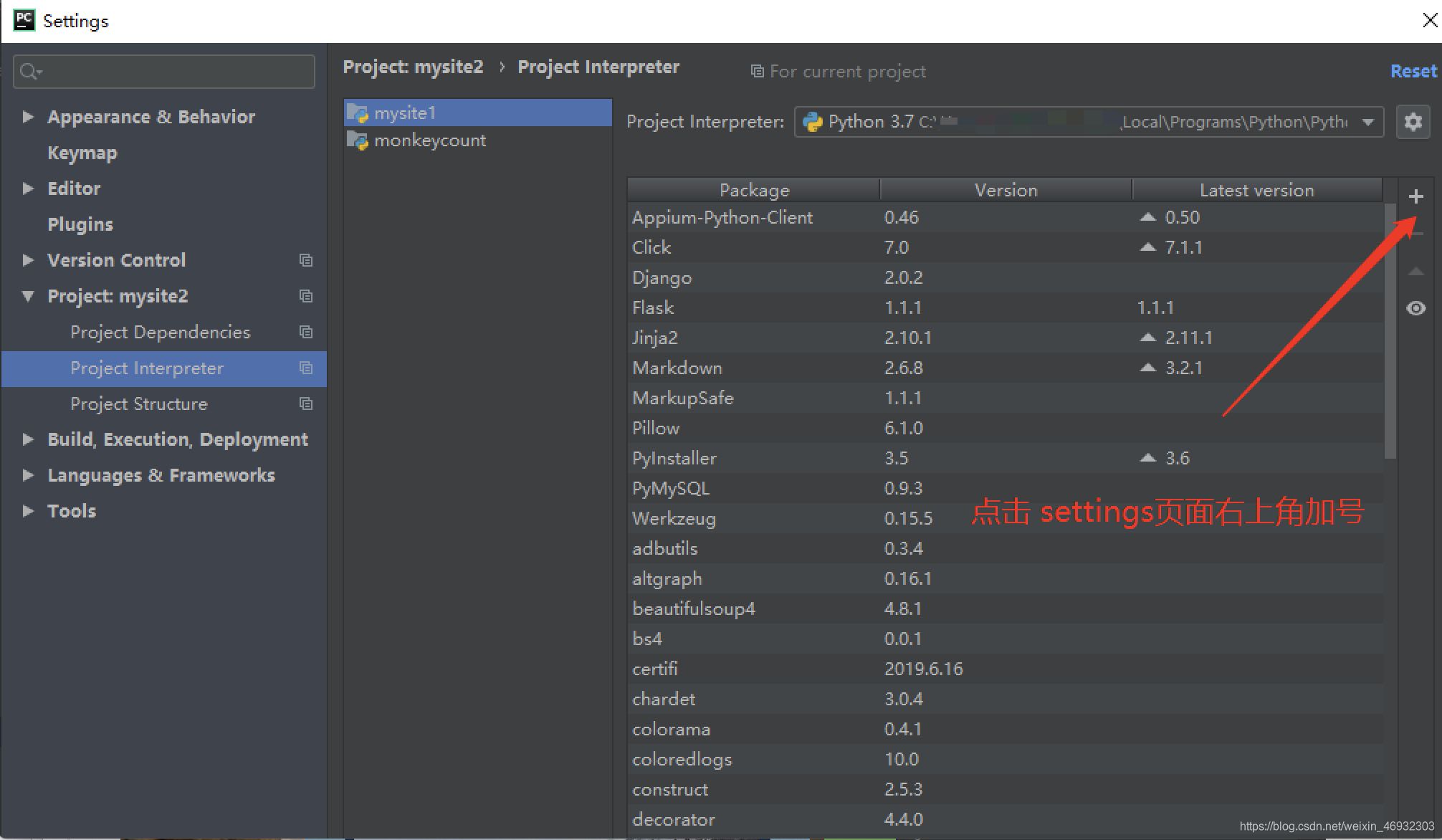Screen dimensions: 1442x840
Task: Click the PyCharm logo in title bar
Action: (24, 20)
